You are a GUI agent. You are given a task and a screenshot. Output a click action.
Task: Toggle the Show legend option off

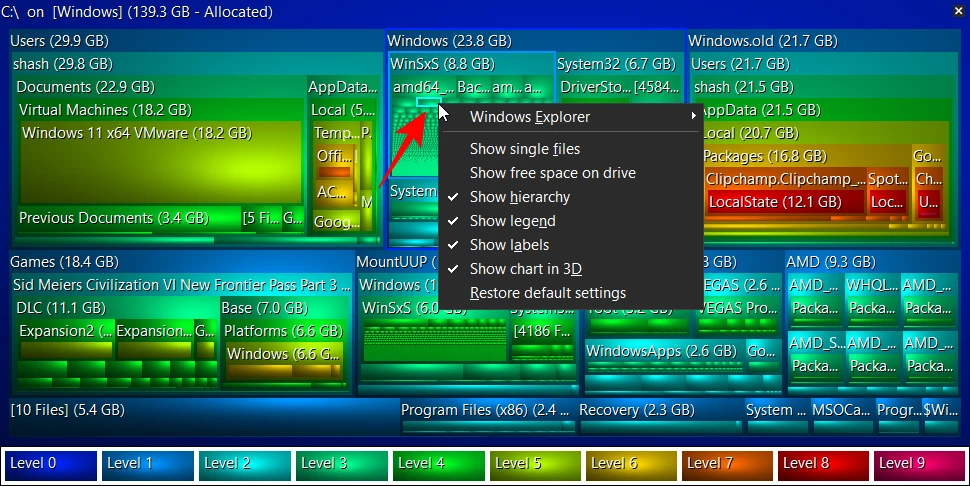coord(512,221)
